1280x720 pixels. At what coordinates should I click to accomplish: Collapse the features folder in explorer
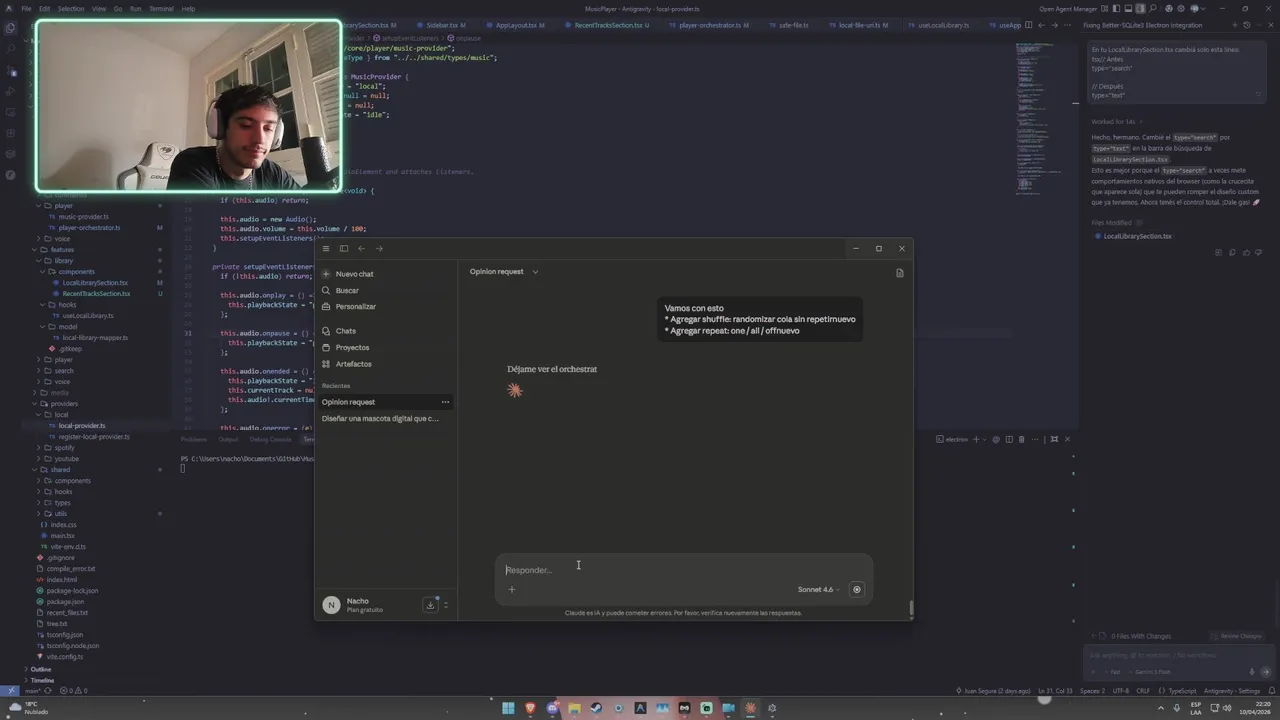tap(62, 249)
